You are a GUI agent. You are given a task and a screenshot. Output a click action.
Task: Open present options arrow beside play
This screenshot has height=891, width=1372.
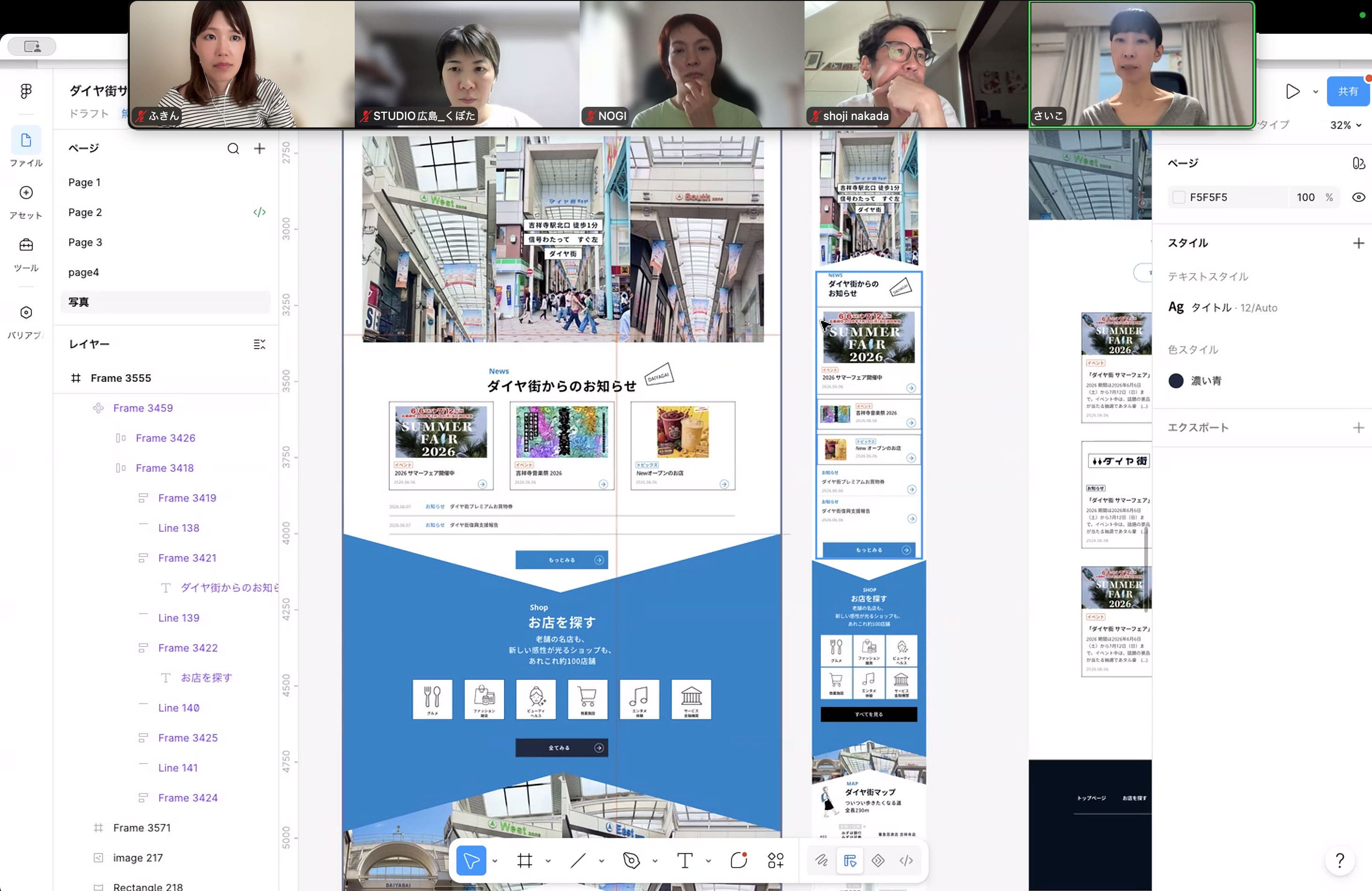click(1315, 91)
